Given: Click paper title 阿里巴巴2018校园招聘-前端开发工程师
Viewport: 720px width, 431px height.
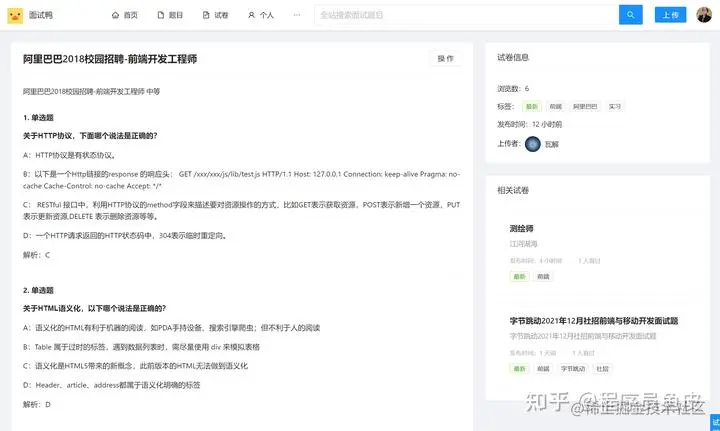Looking at the screenshot, I should pyautogui.click(x=110, y=59).
